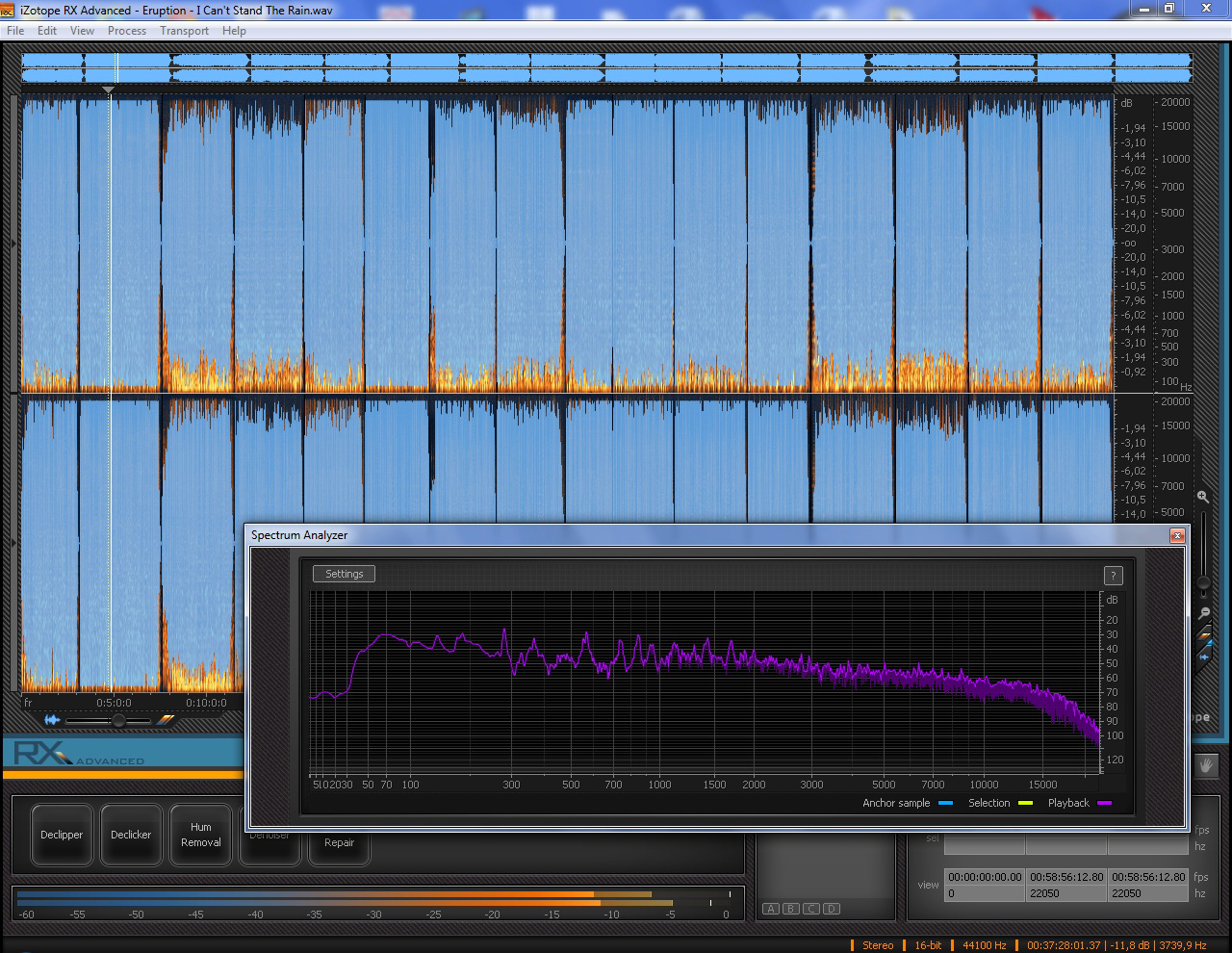This screenshot has height=953, width=1232.
Task: Click the 00:37:28:01.37 cursor readout in status bar
Action: pyautogui.click(x=1064, y=945)
